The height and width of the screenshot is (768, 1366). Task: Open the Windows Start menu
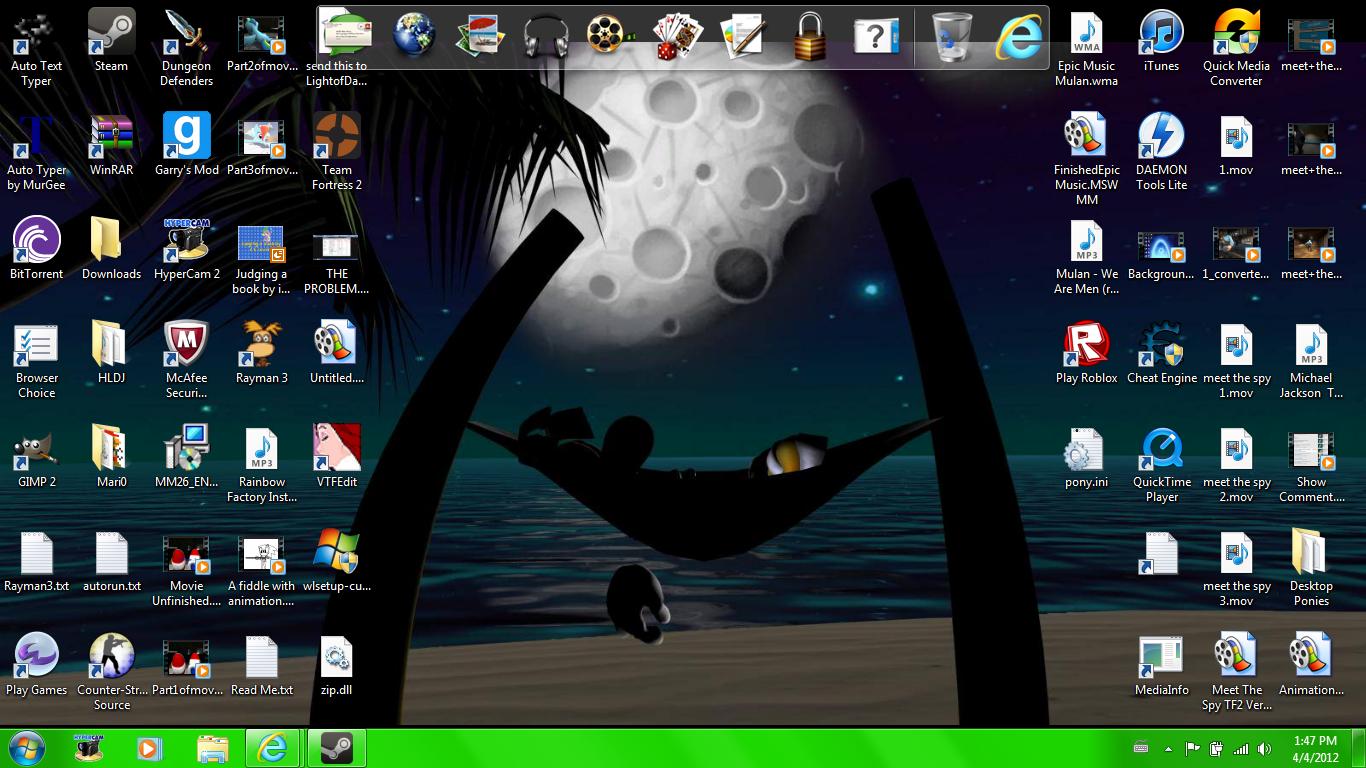pos(27,748)
